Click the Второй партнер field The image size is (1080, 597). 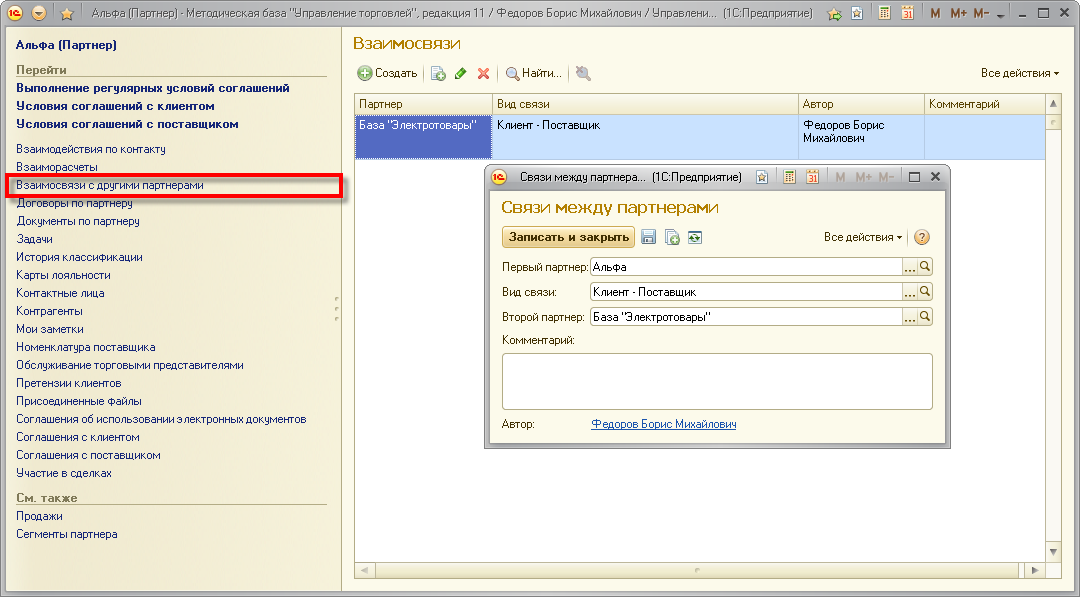pyautogui.click(x=746, y=317)
